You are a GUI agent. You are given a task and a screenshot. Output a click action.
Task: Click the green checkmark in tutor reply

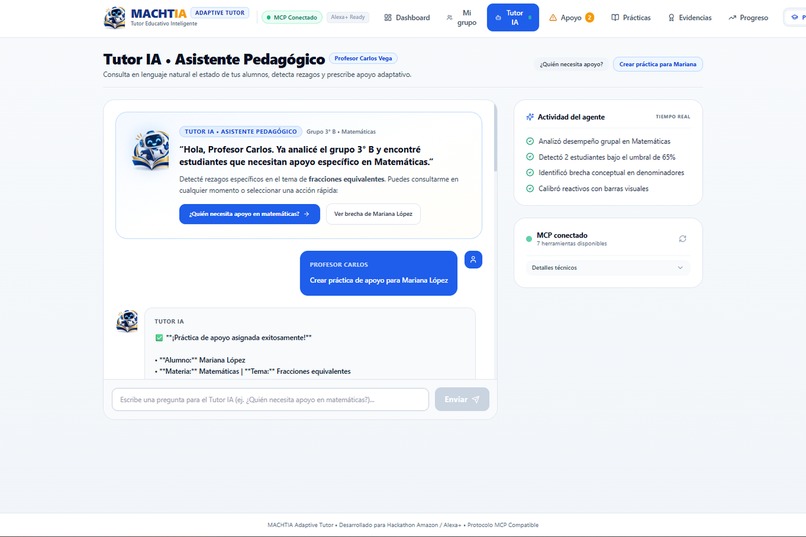(x=159, y=338)
